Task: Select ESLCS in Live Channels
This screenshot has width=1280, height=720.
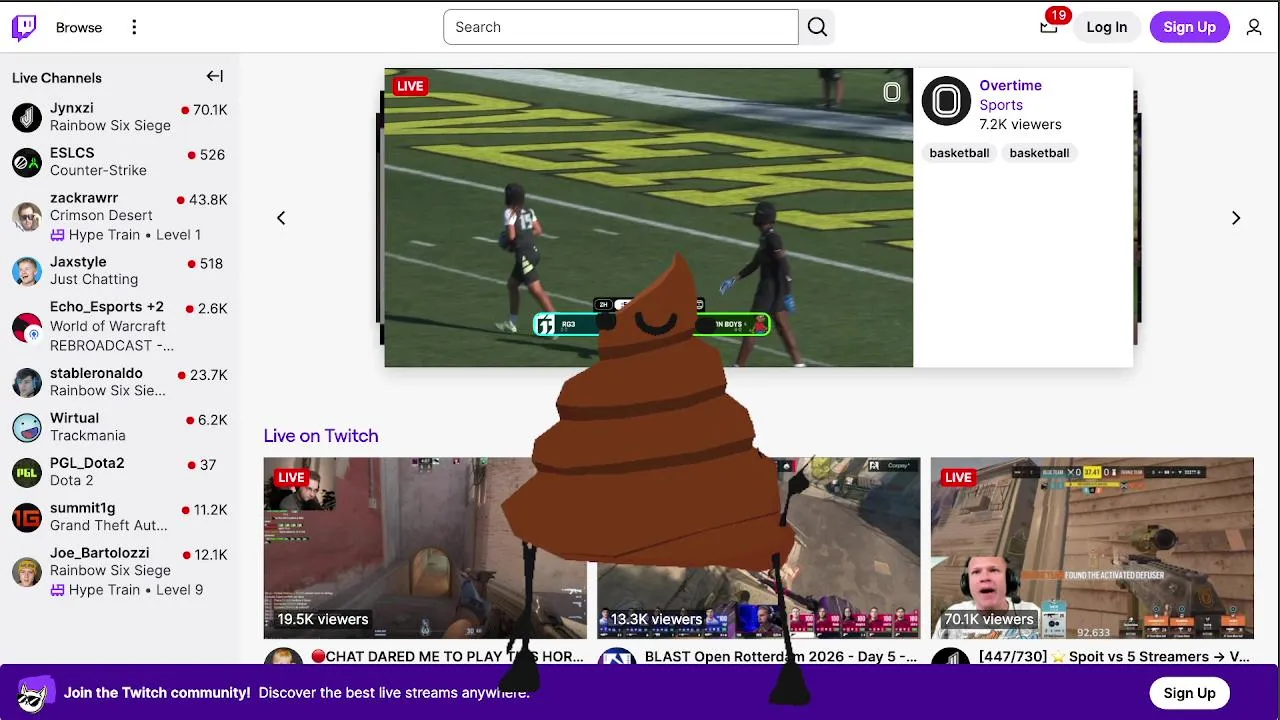Action: (120, 162)
